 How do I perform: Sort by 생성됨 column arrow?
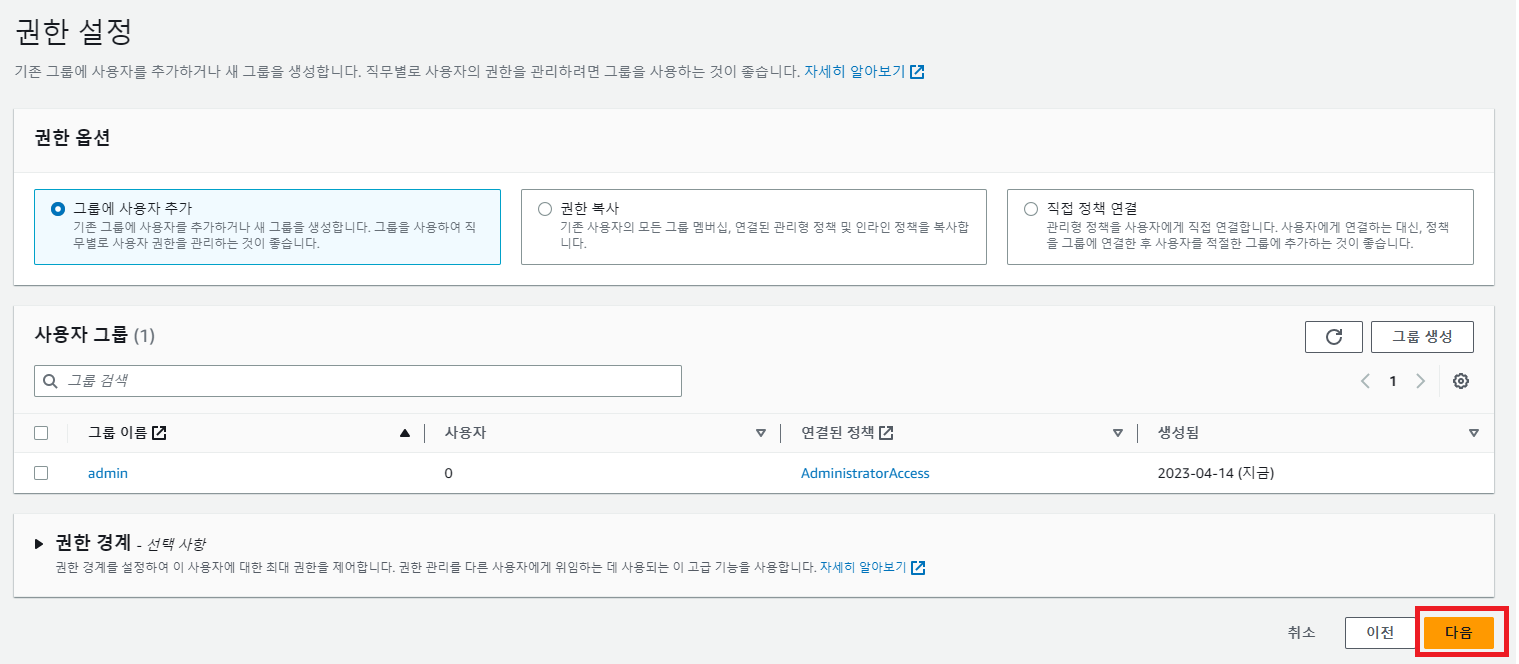click(x=1474, y=433)
